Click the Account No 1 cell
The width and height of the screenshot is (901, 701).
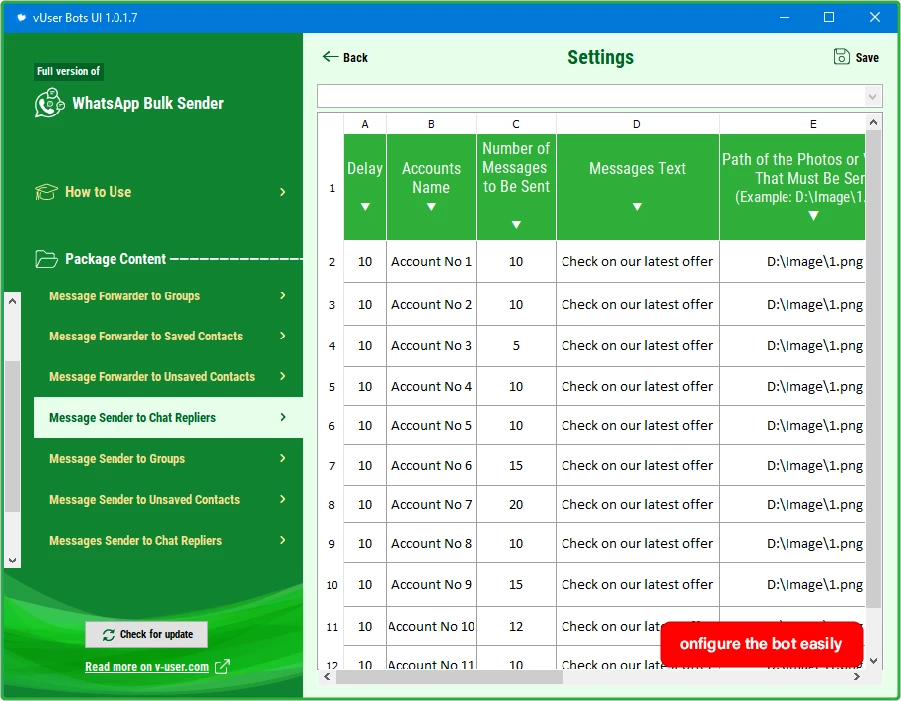tap(431, 261)
